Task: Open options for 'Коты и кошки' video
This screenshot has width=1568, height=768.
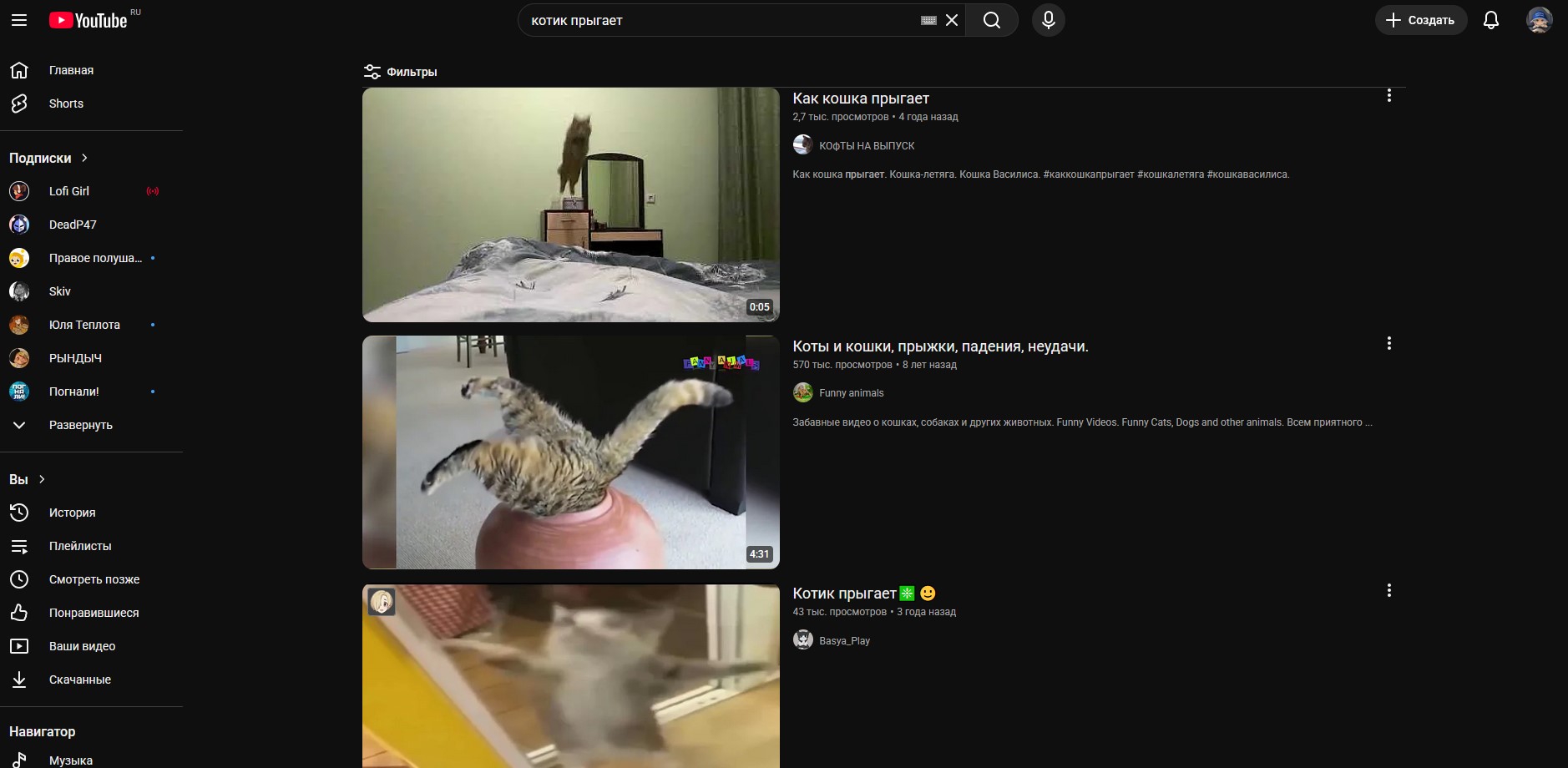Action: click(1389, 343)
